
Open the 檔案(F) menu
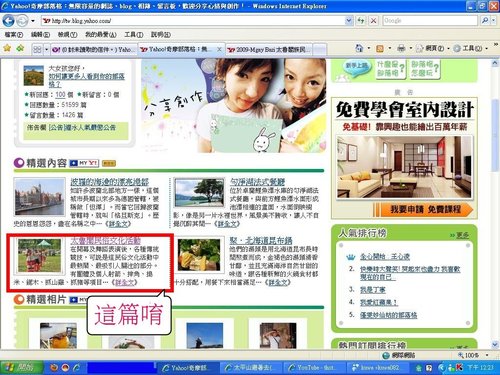click(14, 35)
